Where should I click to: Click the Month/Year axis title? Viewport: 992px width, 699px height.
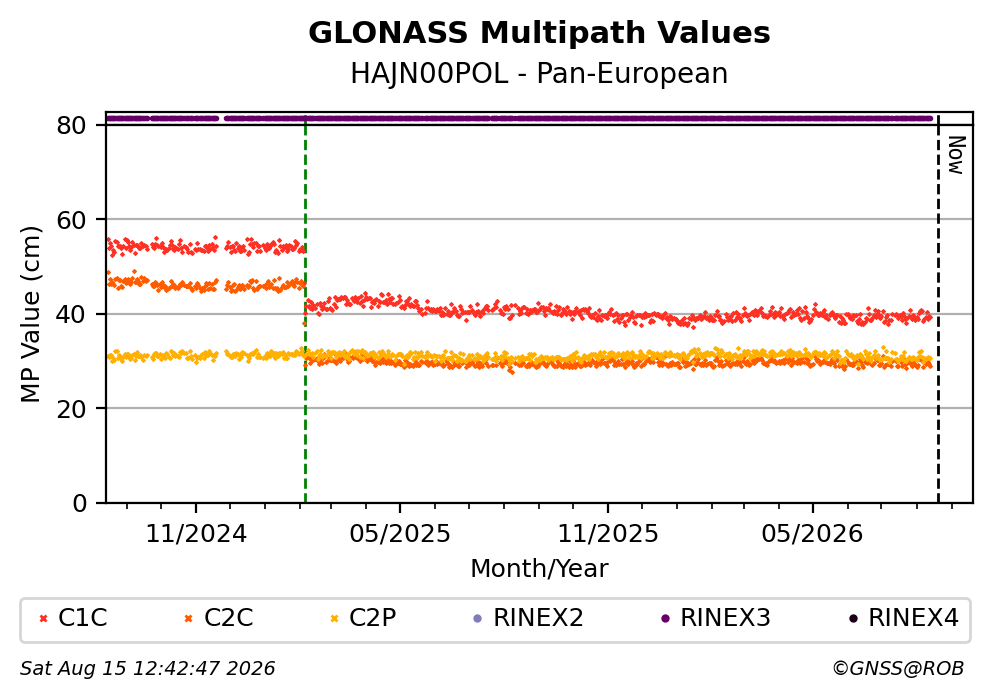[539, 569]
